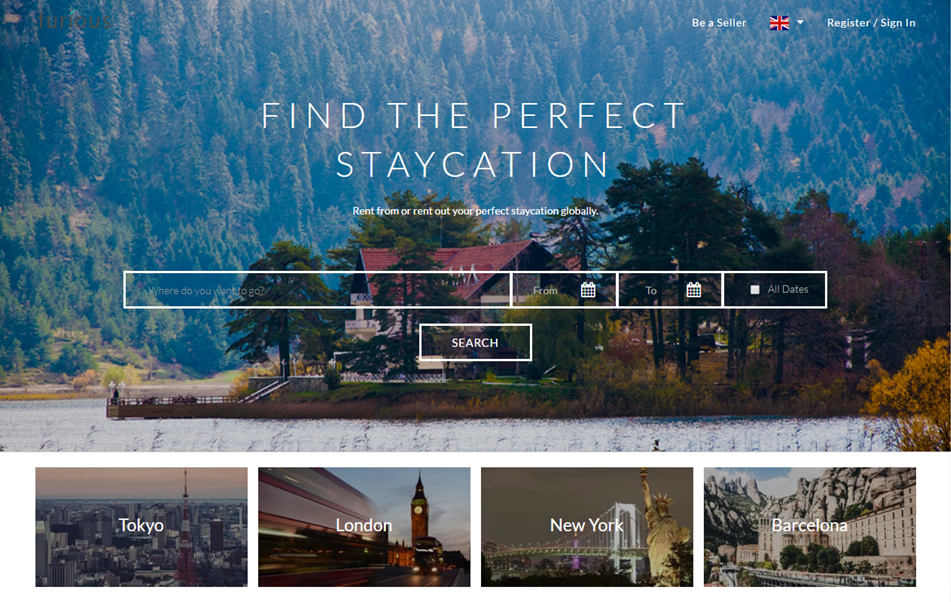Expand the language dropdown arrow
This screenshot has height=602, width=951.
pos(800,22)
